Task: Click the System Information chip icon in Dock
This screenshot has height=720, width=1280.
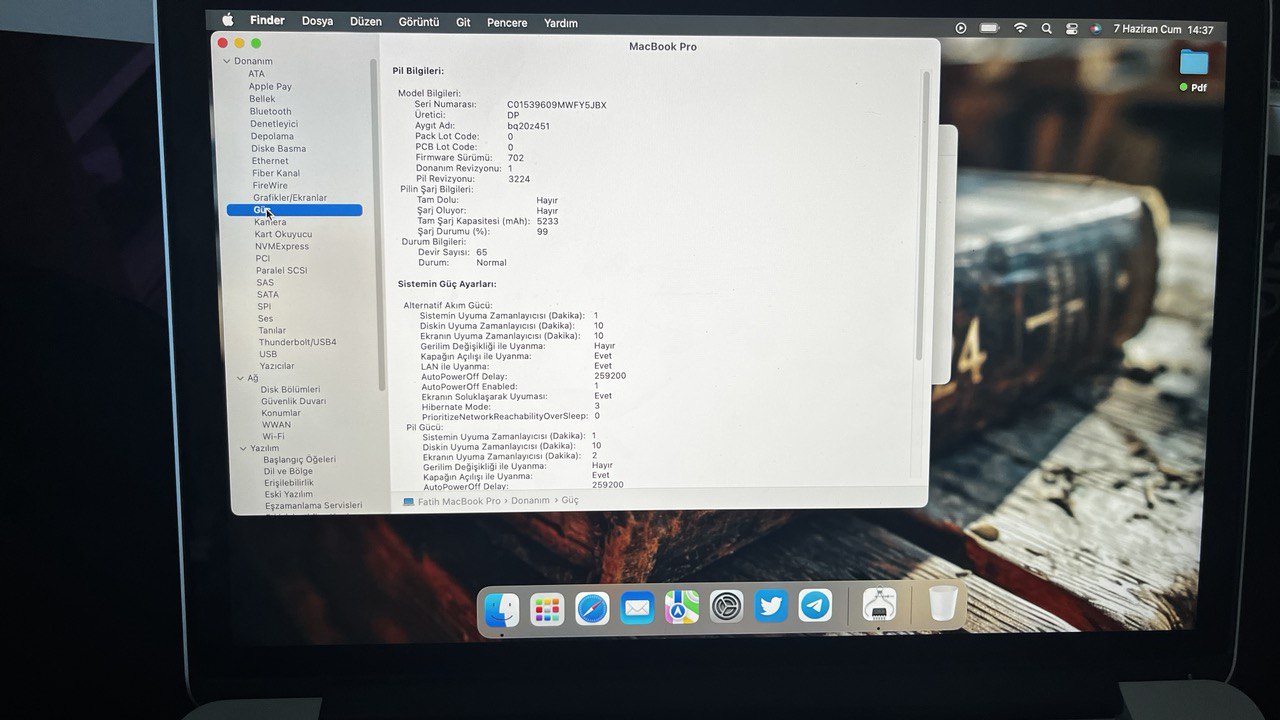Action: point(879,604)
